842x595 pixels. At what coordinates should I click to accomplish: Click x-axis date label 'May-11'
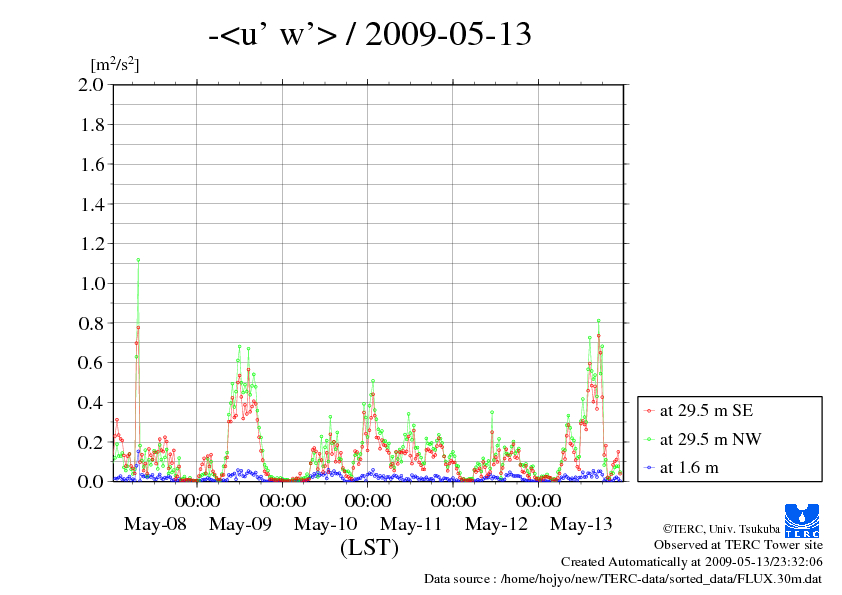pos(411,524)
